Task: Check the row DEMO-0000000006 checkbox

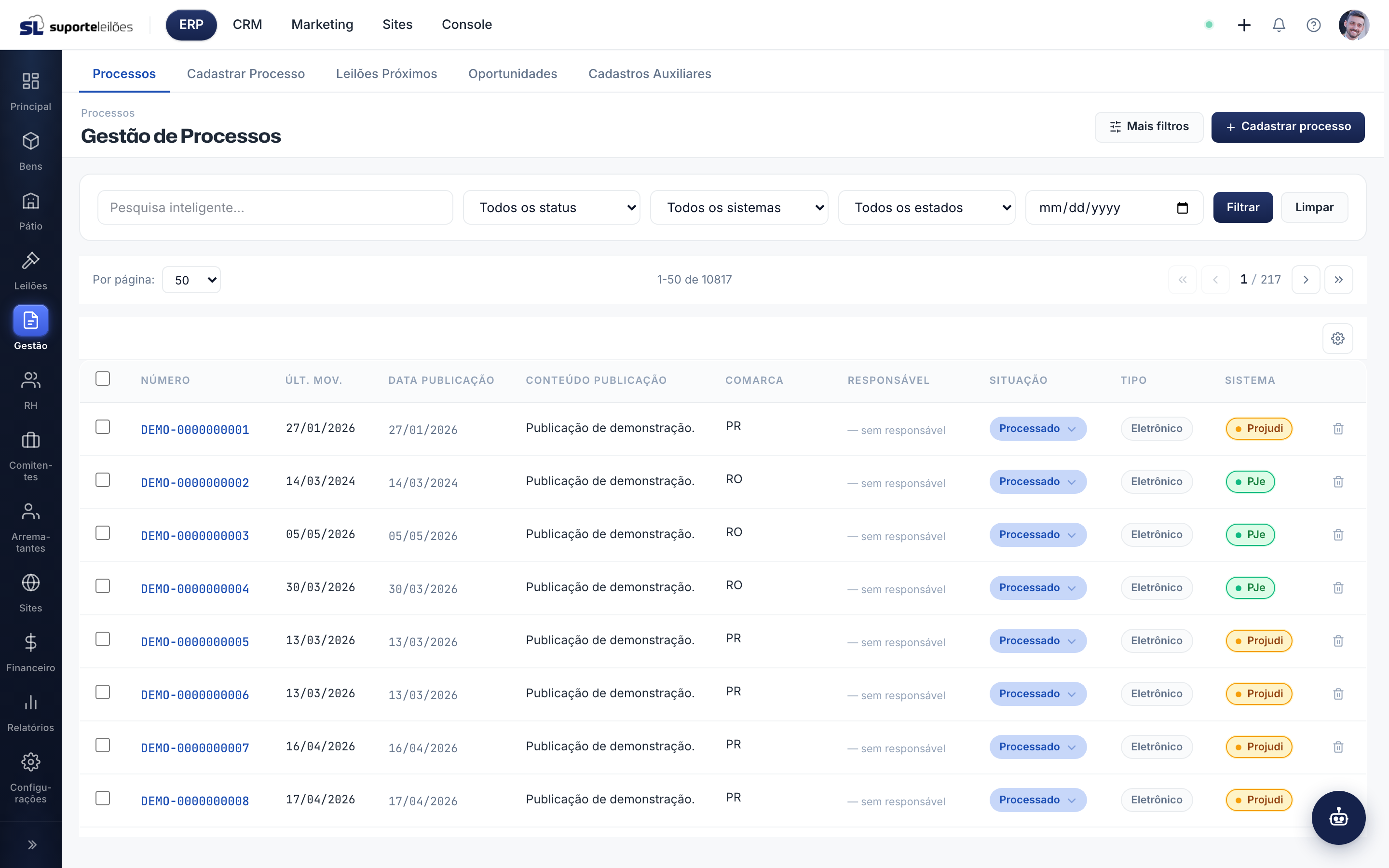Action: coord(103,692)
